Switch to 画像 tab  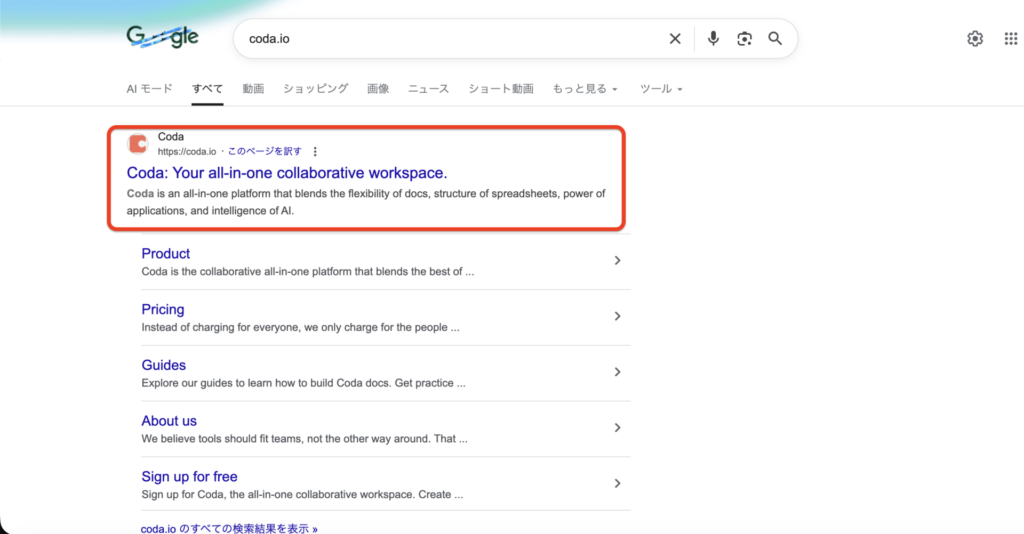point(378,88)
